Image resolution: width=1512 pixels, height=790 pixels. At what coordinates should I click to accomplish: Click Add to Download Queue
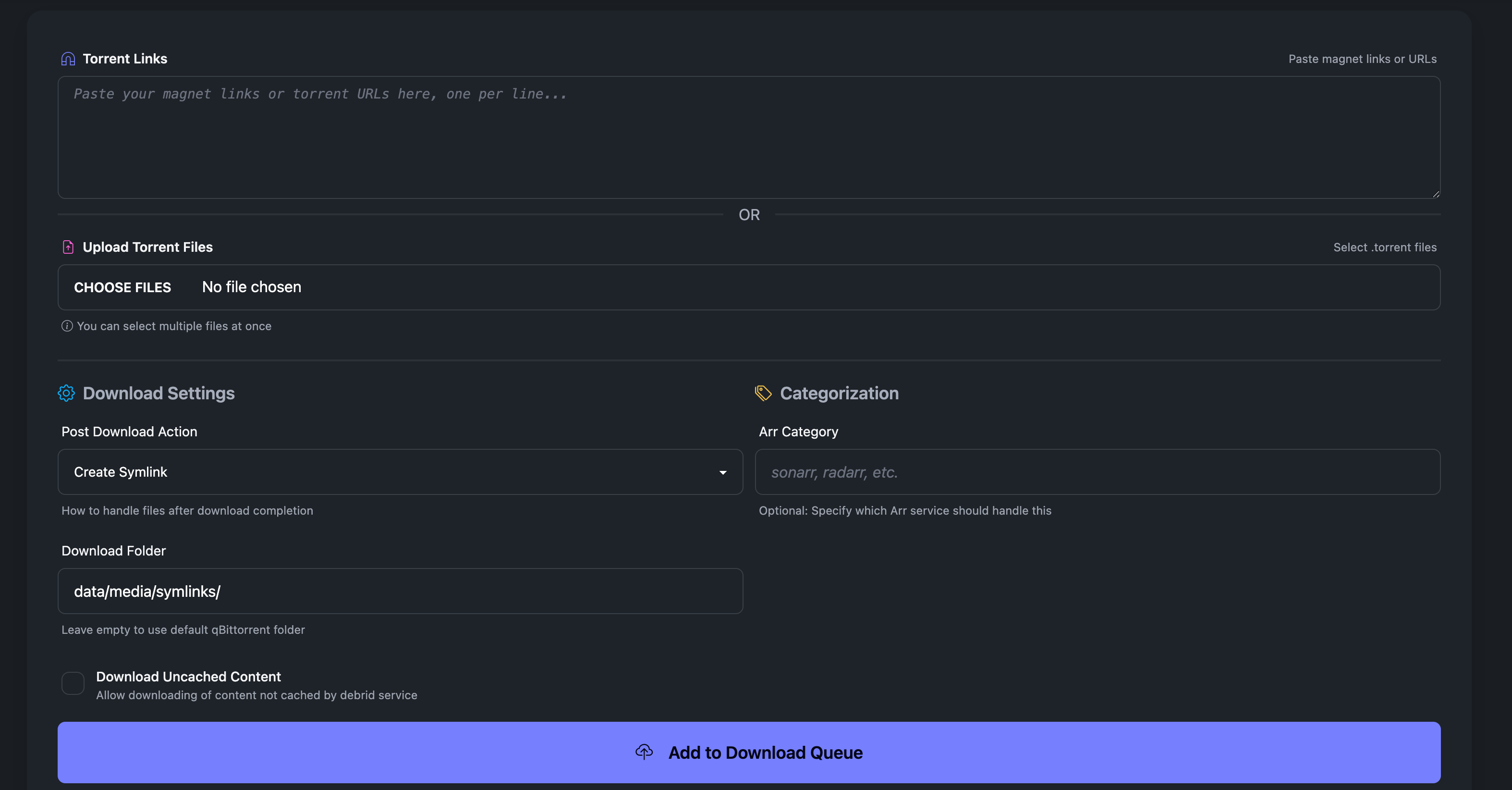coord(749,753)
